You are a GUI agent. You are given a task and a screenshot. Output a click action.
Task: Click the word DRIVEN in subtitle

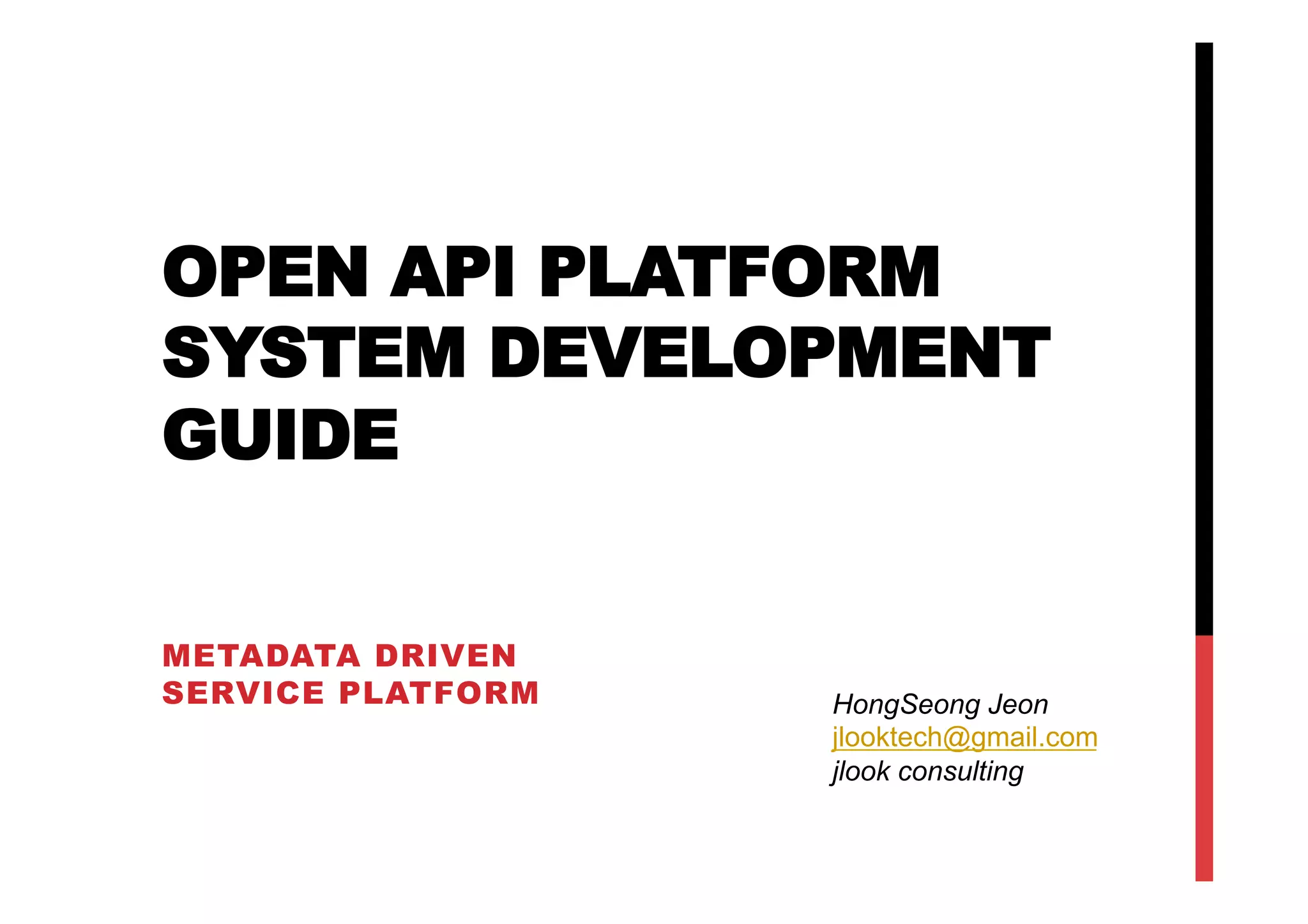[445, 656]
